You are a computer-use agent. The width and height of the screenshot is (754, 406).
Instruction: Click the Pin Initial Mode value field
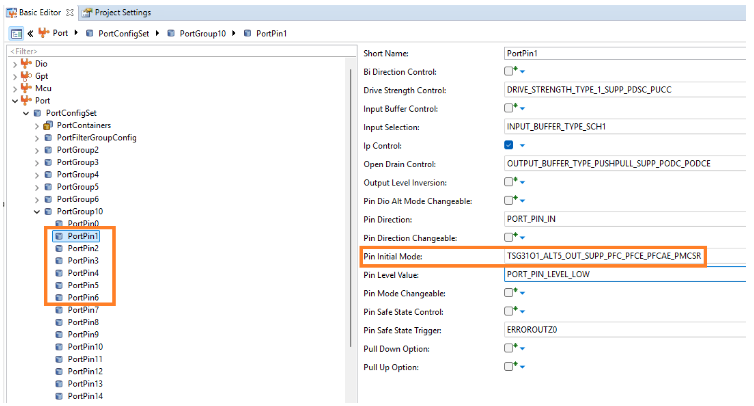coord(605,256)
